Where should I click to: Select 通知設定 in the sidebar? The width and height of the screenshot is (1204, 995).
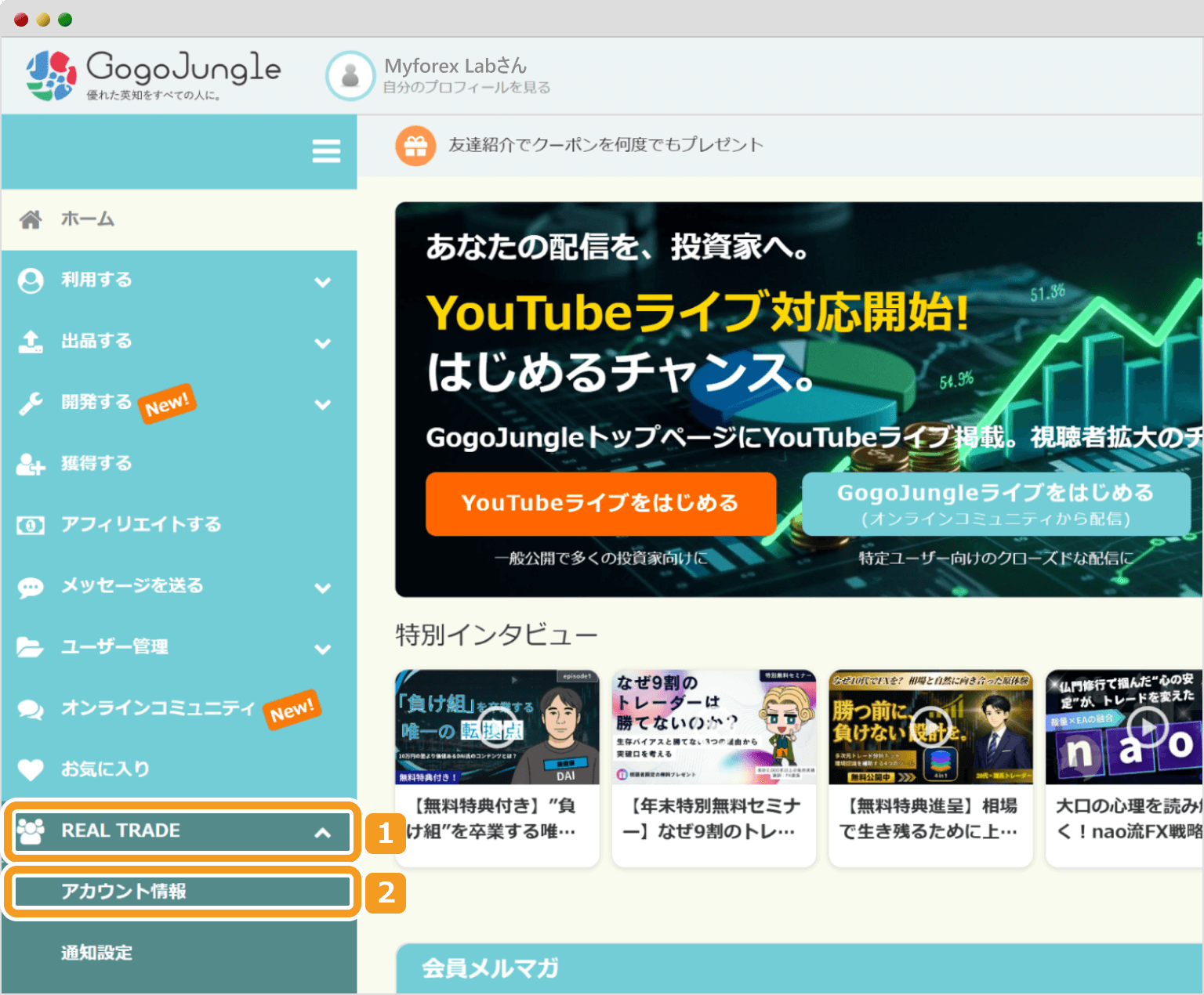(x=96, y=953)
